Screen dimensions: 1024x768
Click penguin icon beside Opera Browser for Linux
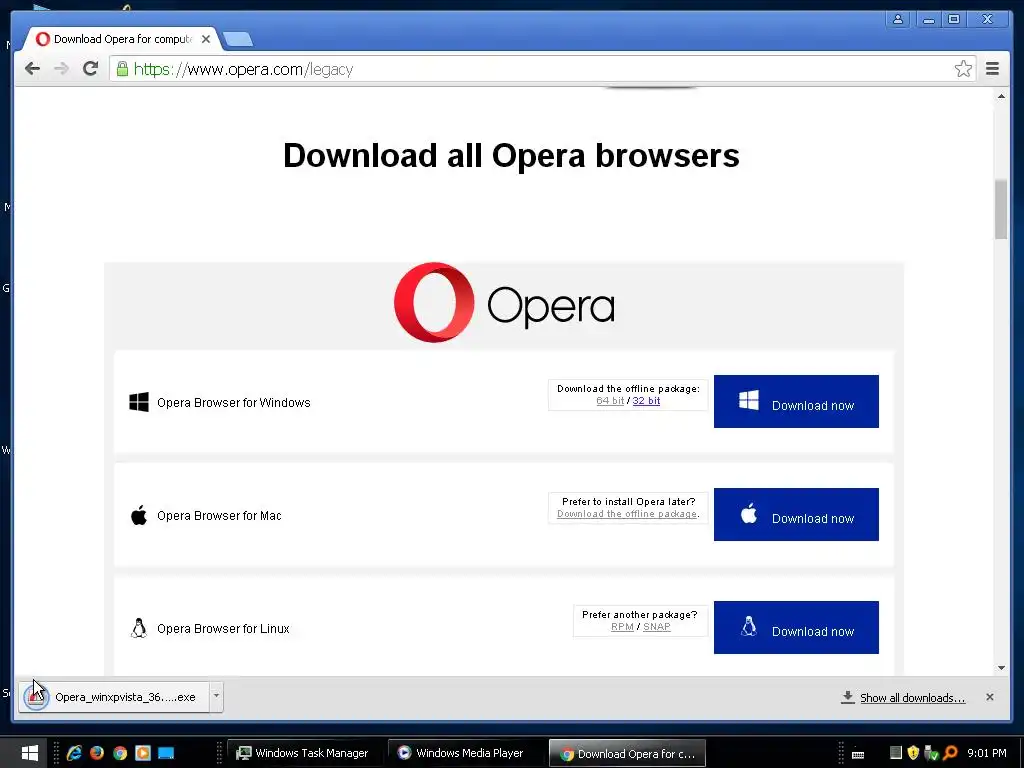[x=138, y=628]
